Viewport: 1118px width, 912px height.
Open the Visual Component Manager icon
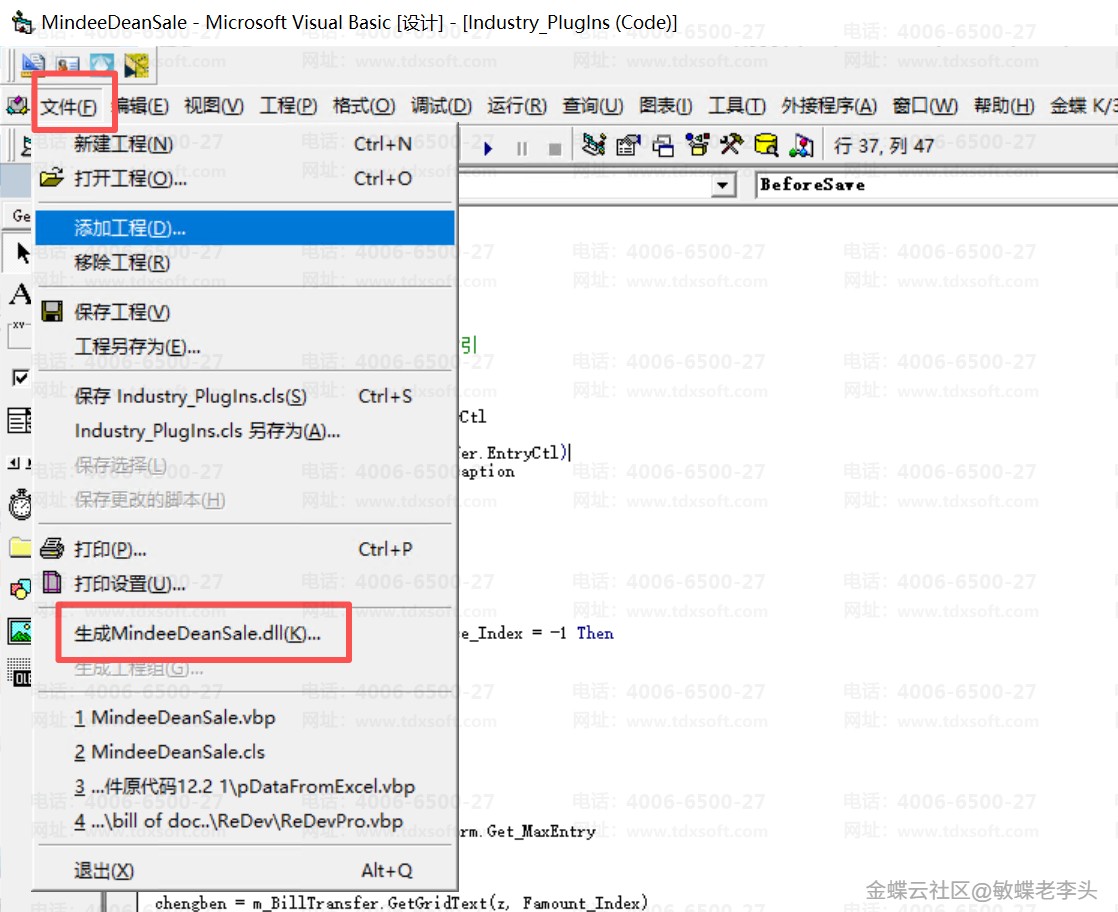(x=801, y=145)
